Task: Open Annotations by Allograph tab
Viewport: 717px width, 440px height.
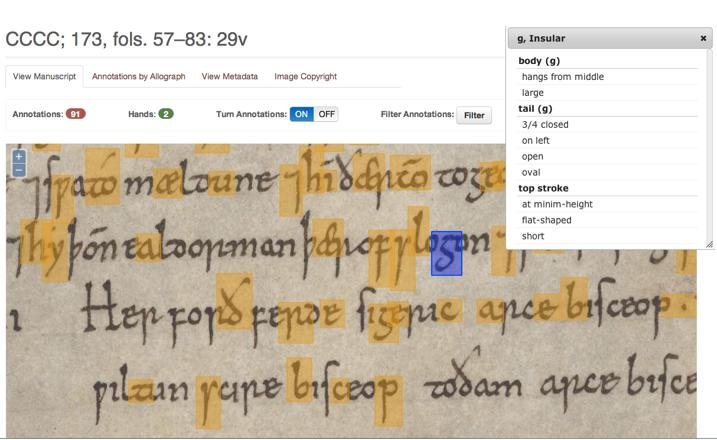Action: (139, 76)
